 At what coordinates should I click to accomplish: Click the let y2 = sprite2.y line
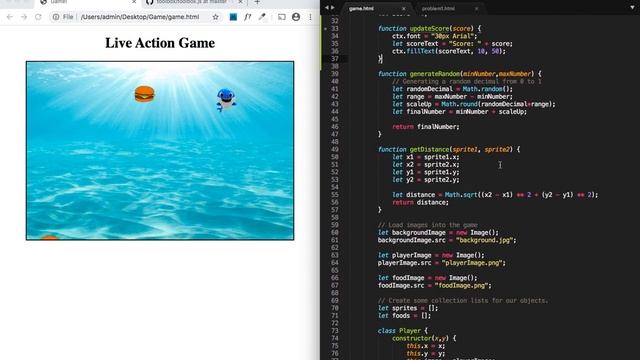click(426, 180)
